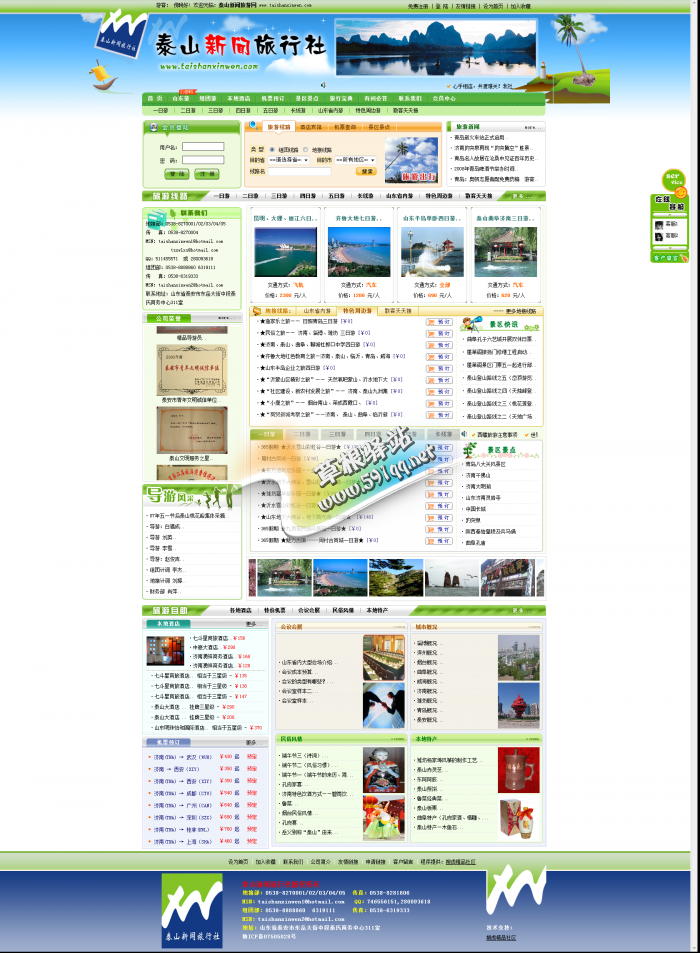Click the route icon left of 地接线路 tabs

[256, 311]
